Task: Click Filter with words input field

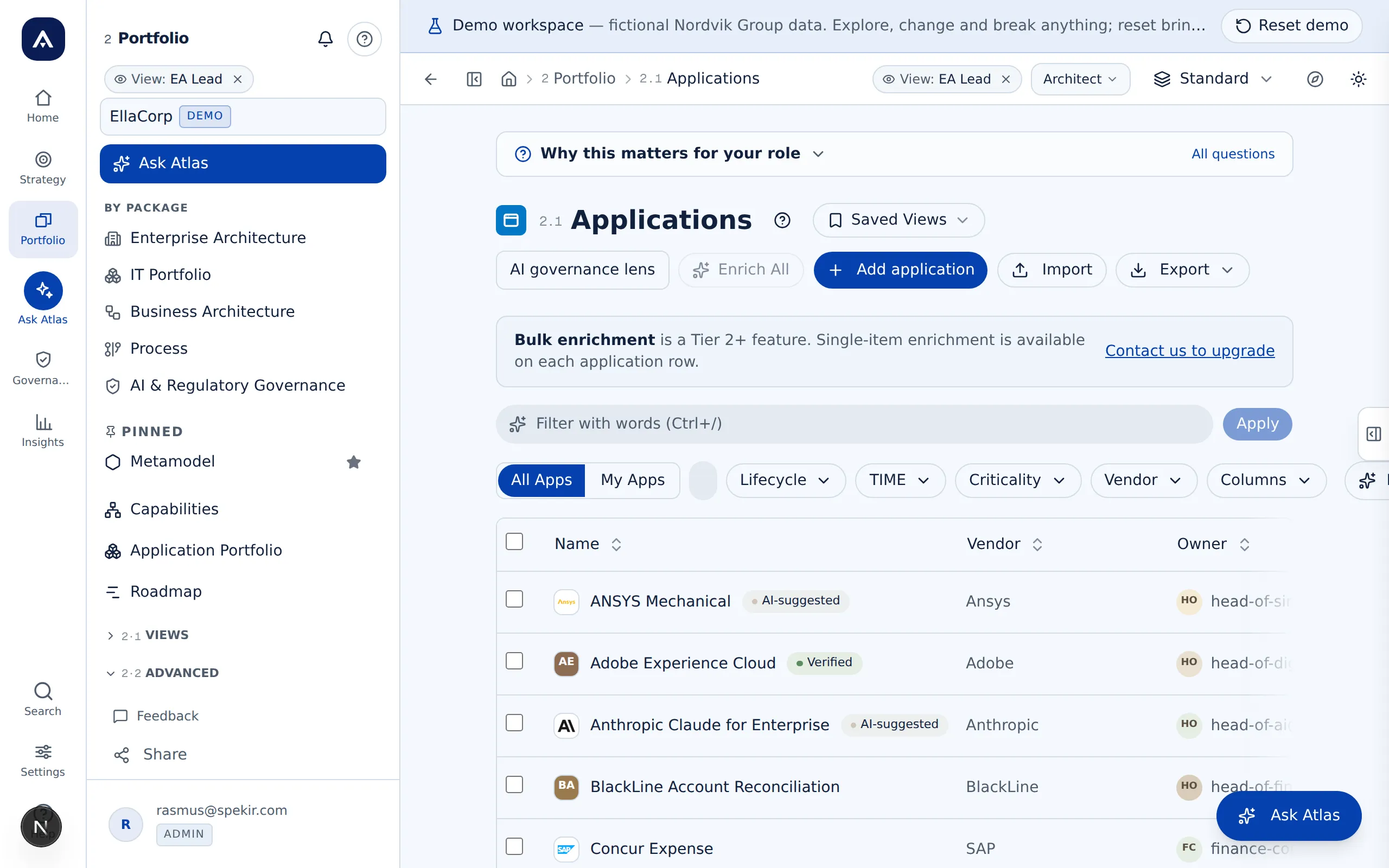Action: 854,424
